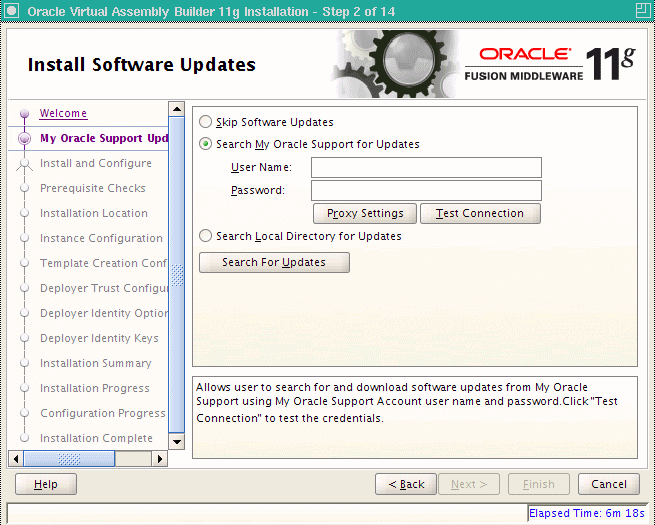Click the step list scroll right arrow
Viewport: 655px width, 525px height.
point(160,459)
